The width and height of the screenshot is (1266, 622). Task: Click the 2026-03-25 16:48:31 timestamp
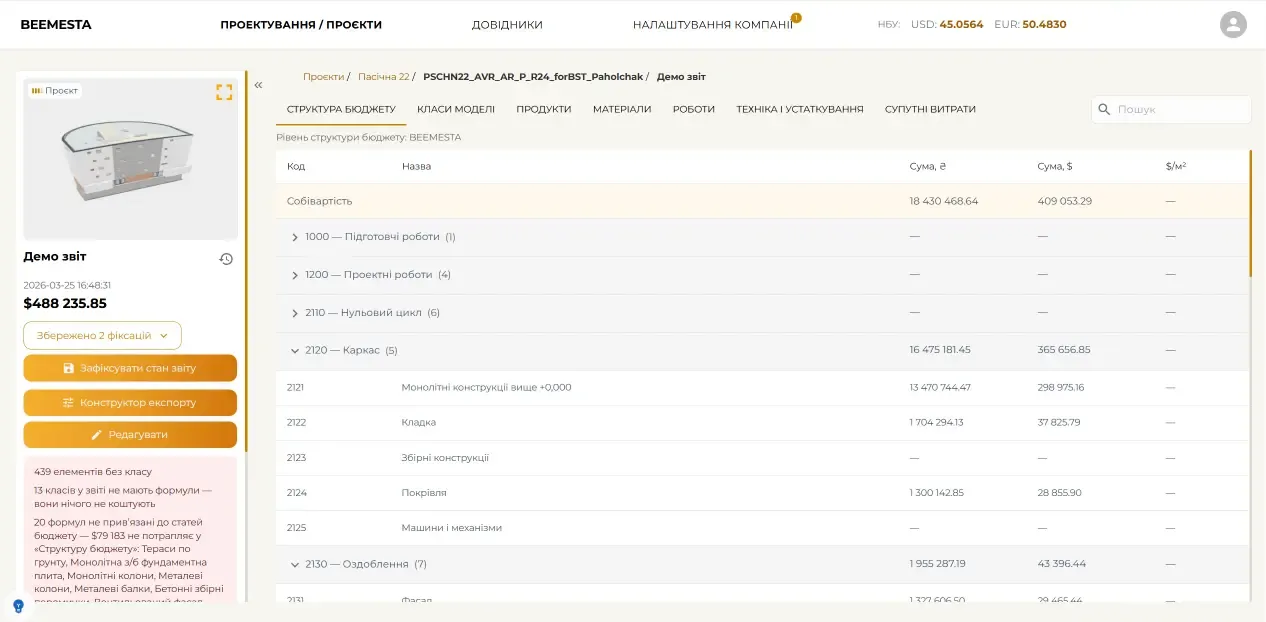[x=67, y=285]
